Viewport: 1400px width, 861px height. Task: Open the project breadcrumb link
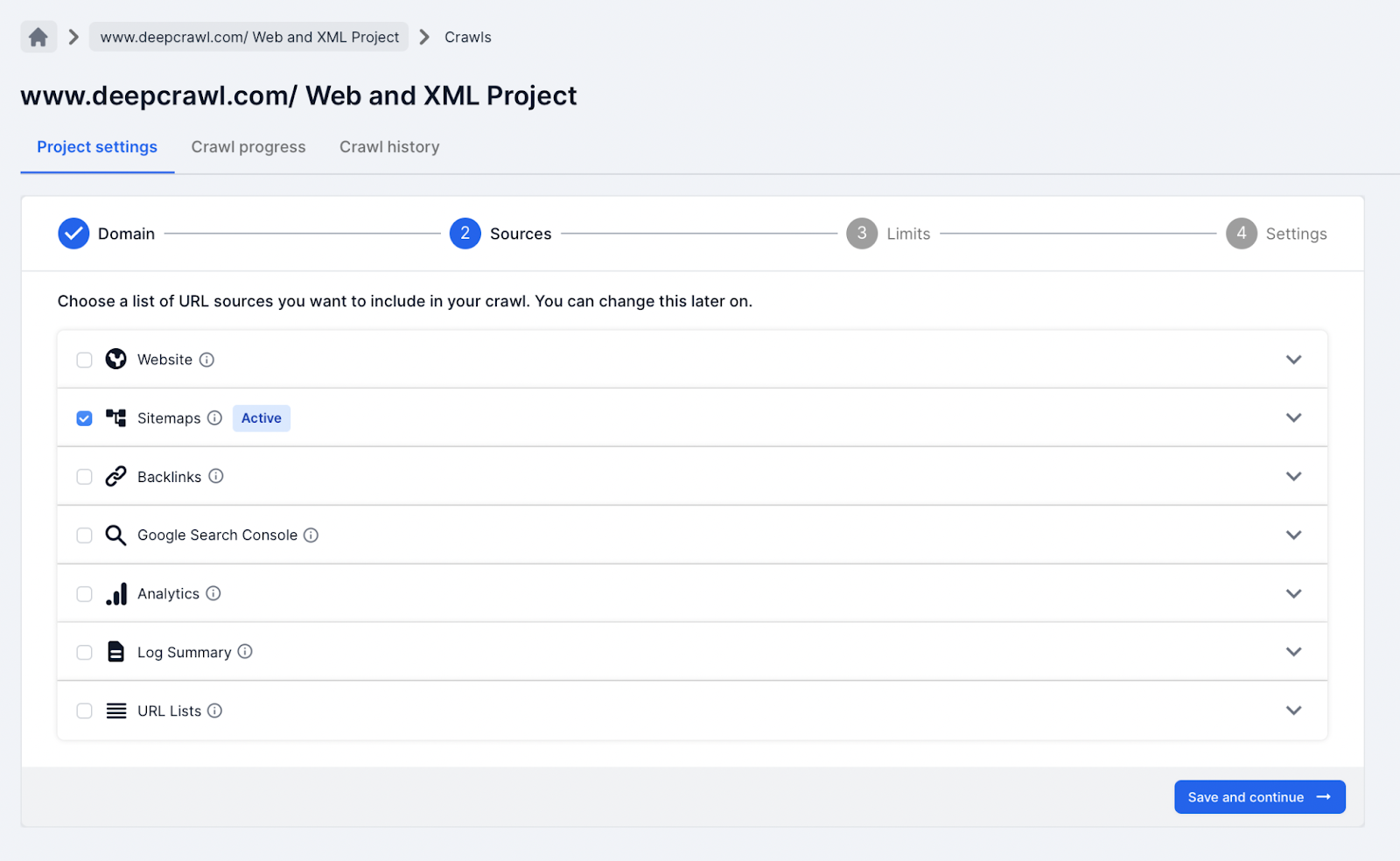click(x=249, y=37)
